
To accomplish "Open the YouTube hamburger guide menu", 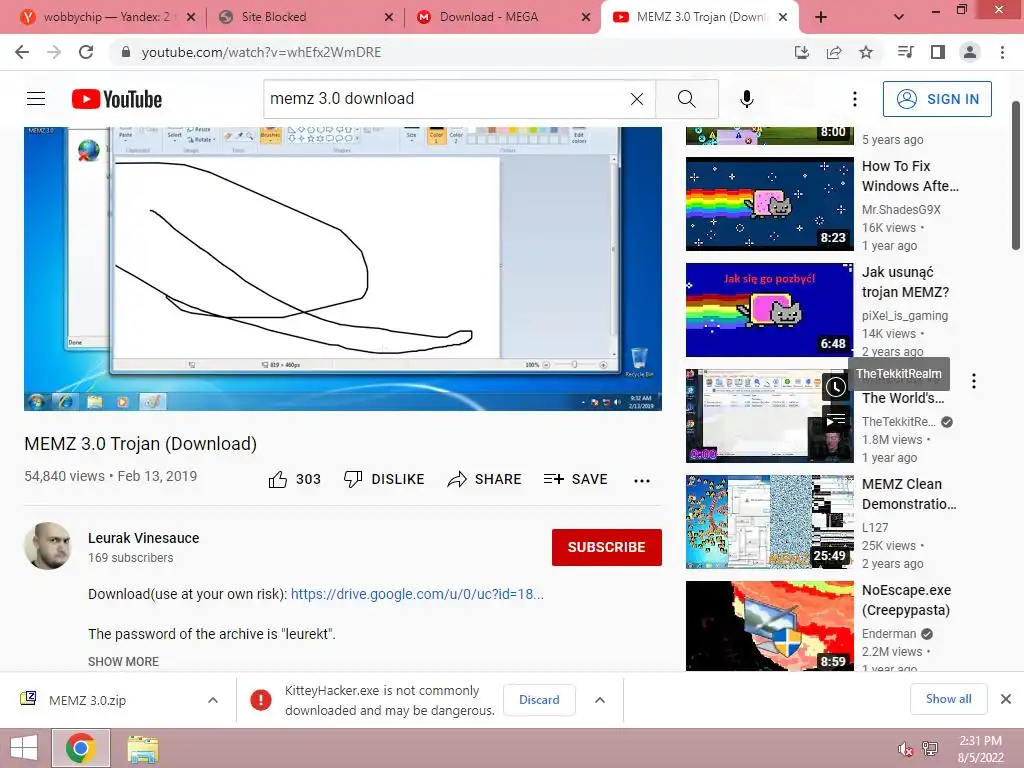I will pyautogui.click(x=36, y=99).
